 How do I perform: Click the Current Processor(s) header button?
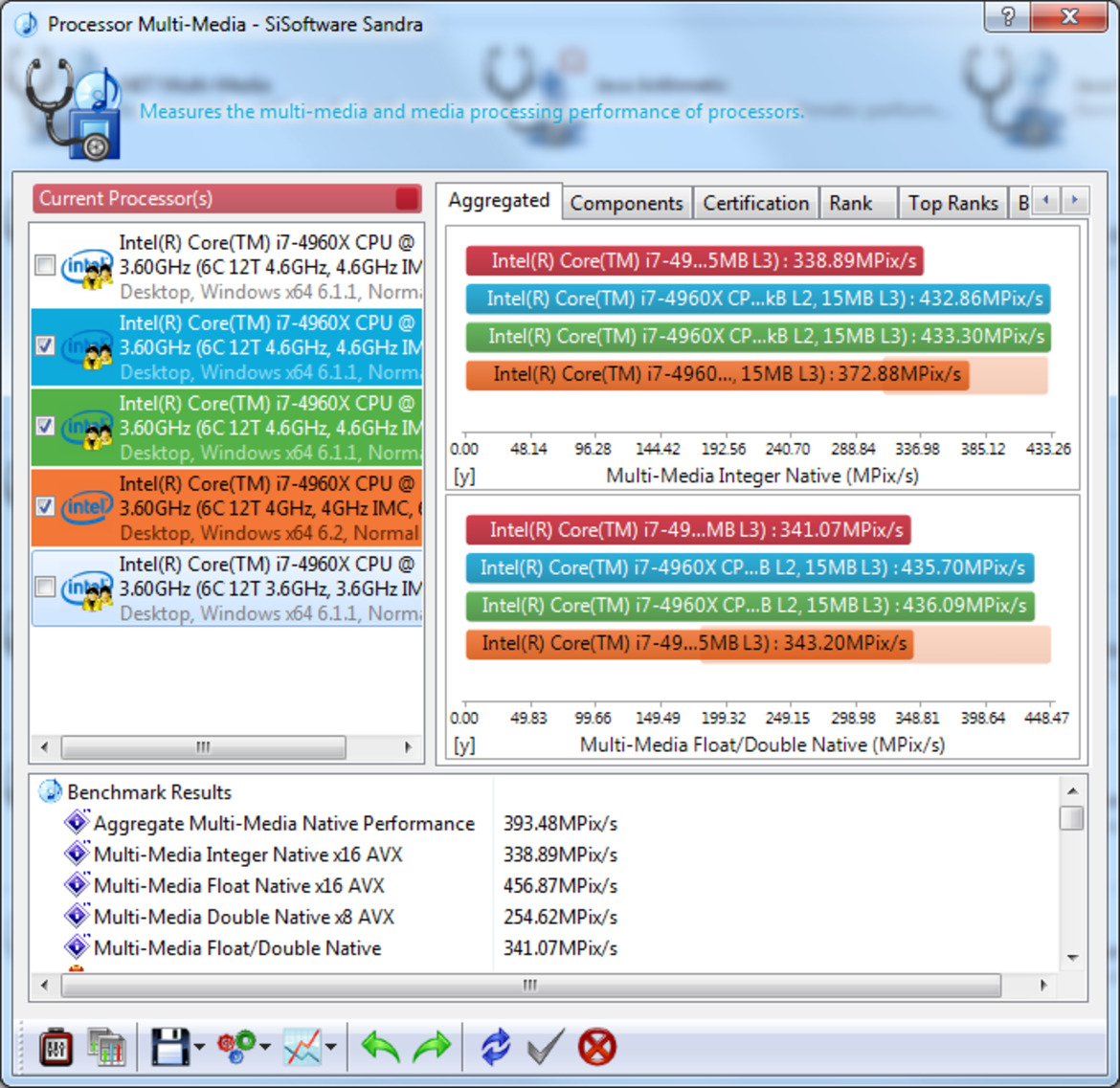click(227, 198)
